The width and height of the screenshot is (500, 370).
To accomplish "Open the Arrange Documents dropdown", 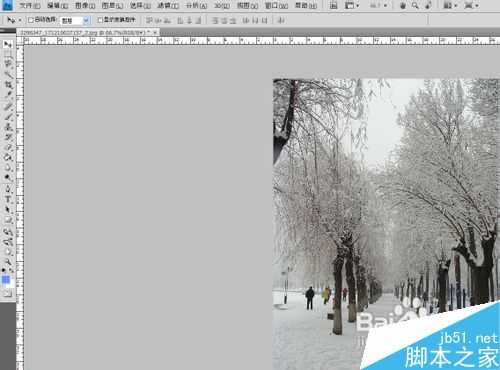I will [450, 5].
